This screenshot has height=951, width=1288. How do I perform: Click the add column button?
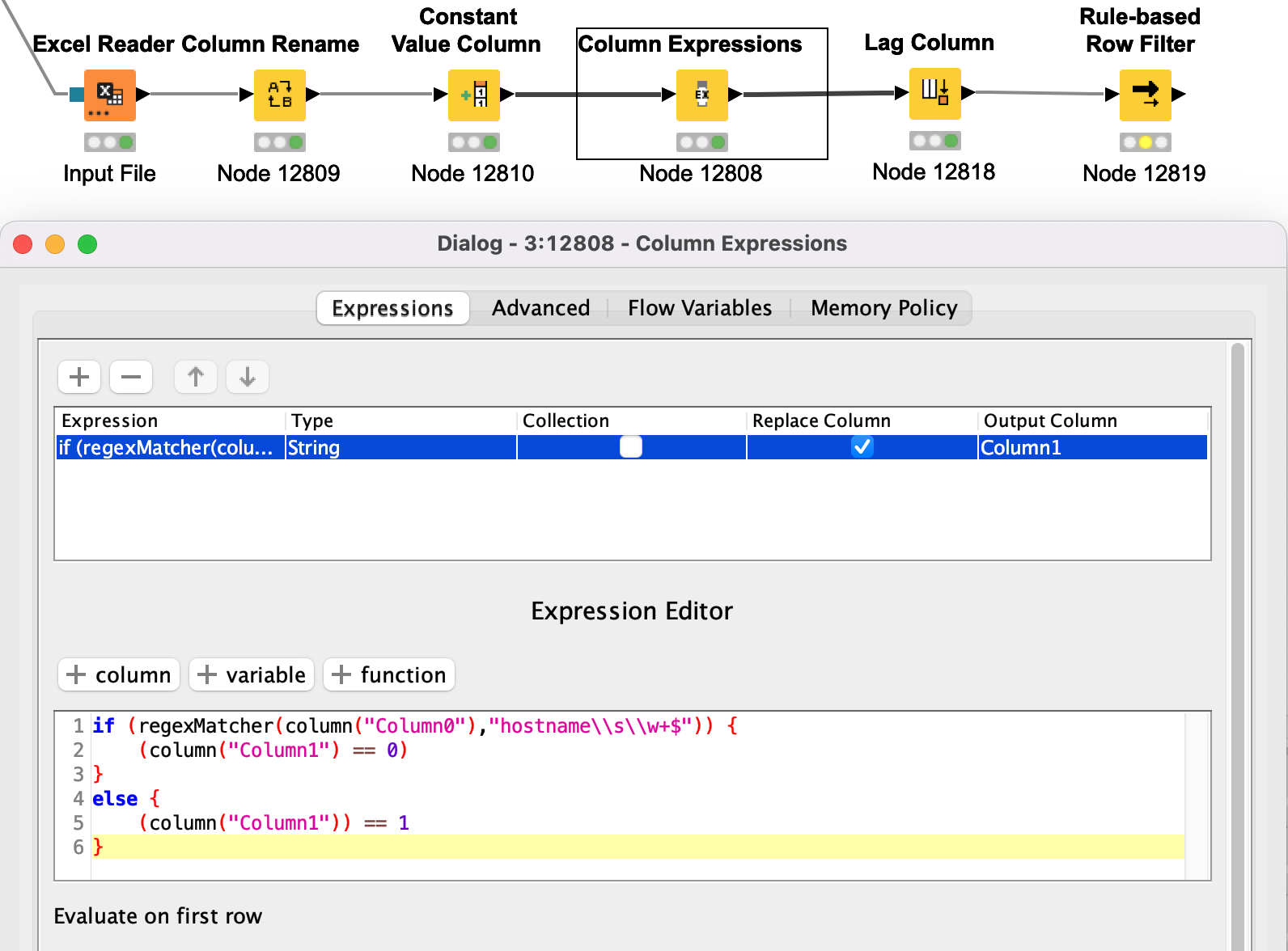click(x=119, y=674)
